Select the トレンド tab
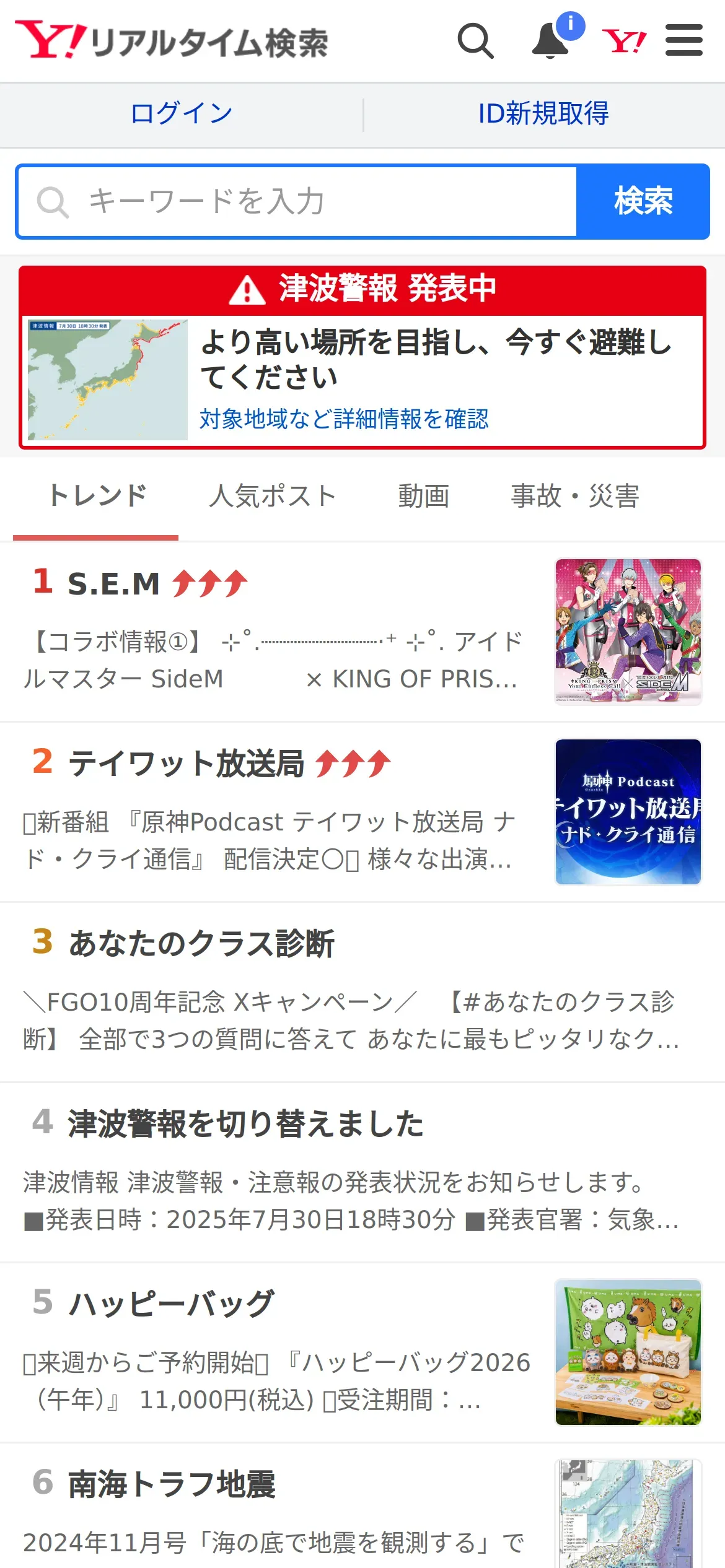This screenshot has height=1568, width=725. [x=97, y=496]
